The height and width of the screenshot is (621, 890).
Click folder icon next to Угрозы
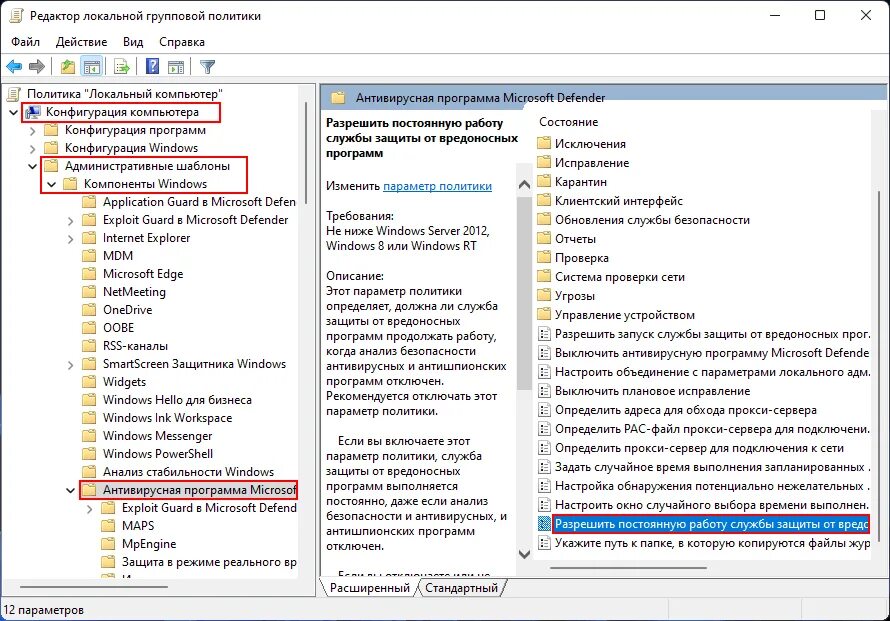click(544, 295)
